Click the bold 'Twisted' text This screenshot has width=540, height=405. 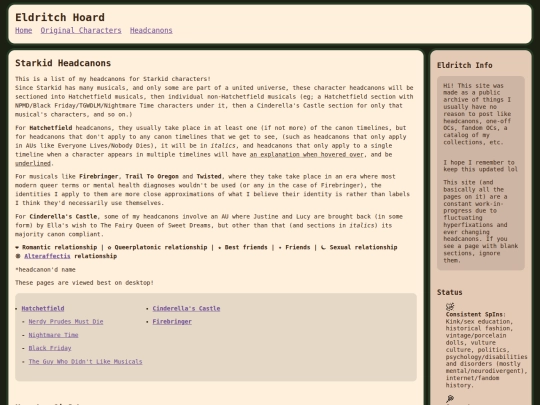click(209, 177)
